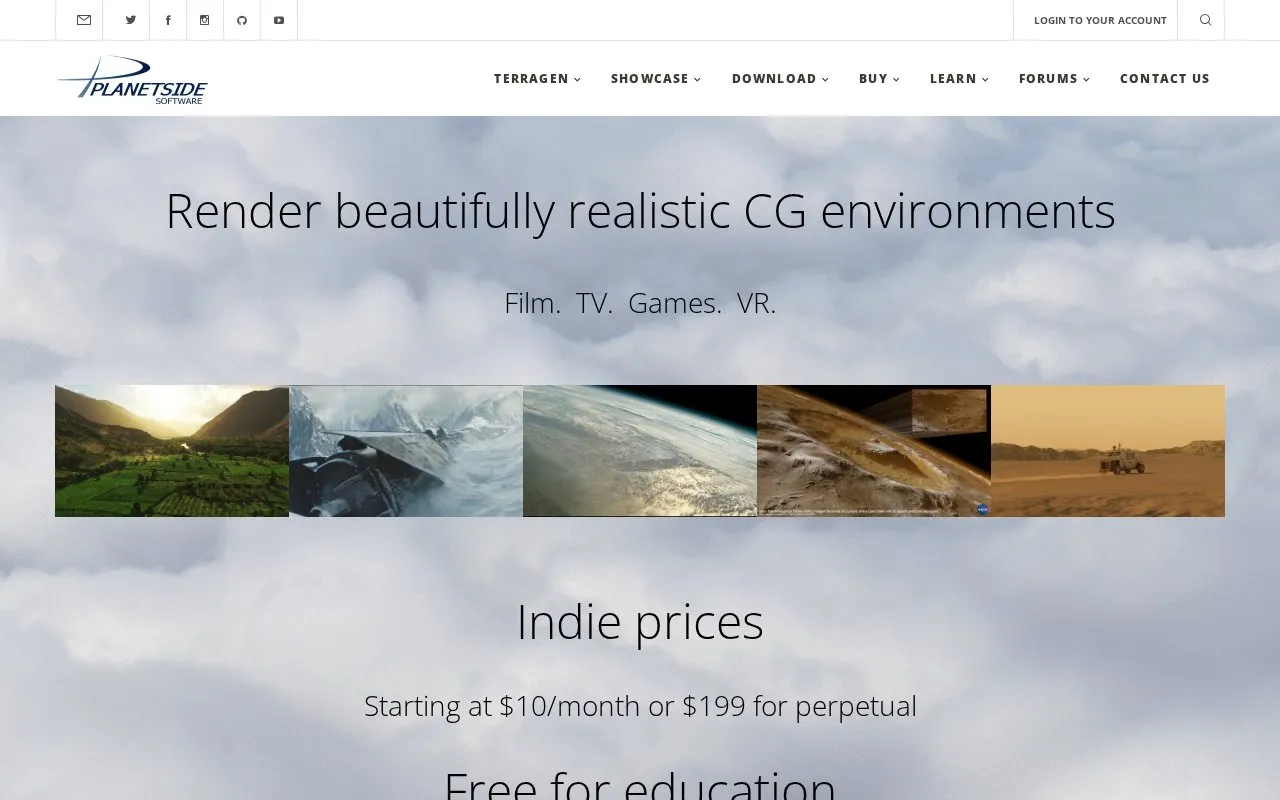Expand the Forums menu
This screenshot has width=1280, height=800.
pos(1054,78)
